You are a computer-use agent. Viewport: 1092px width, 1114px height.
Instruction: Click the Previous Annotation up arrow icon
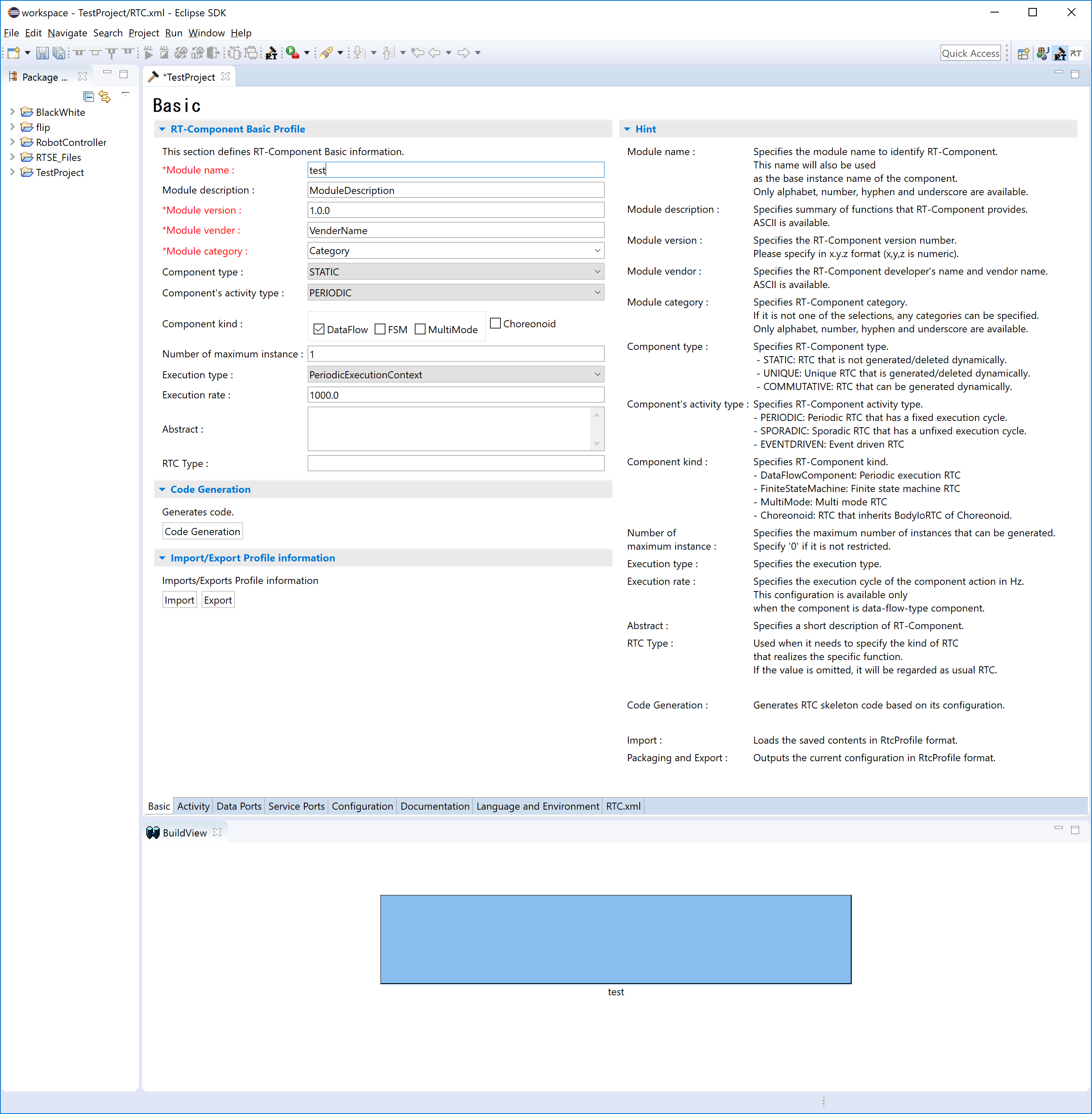click(x=388, y=54)
